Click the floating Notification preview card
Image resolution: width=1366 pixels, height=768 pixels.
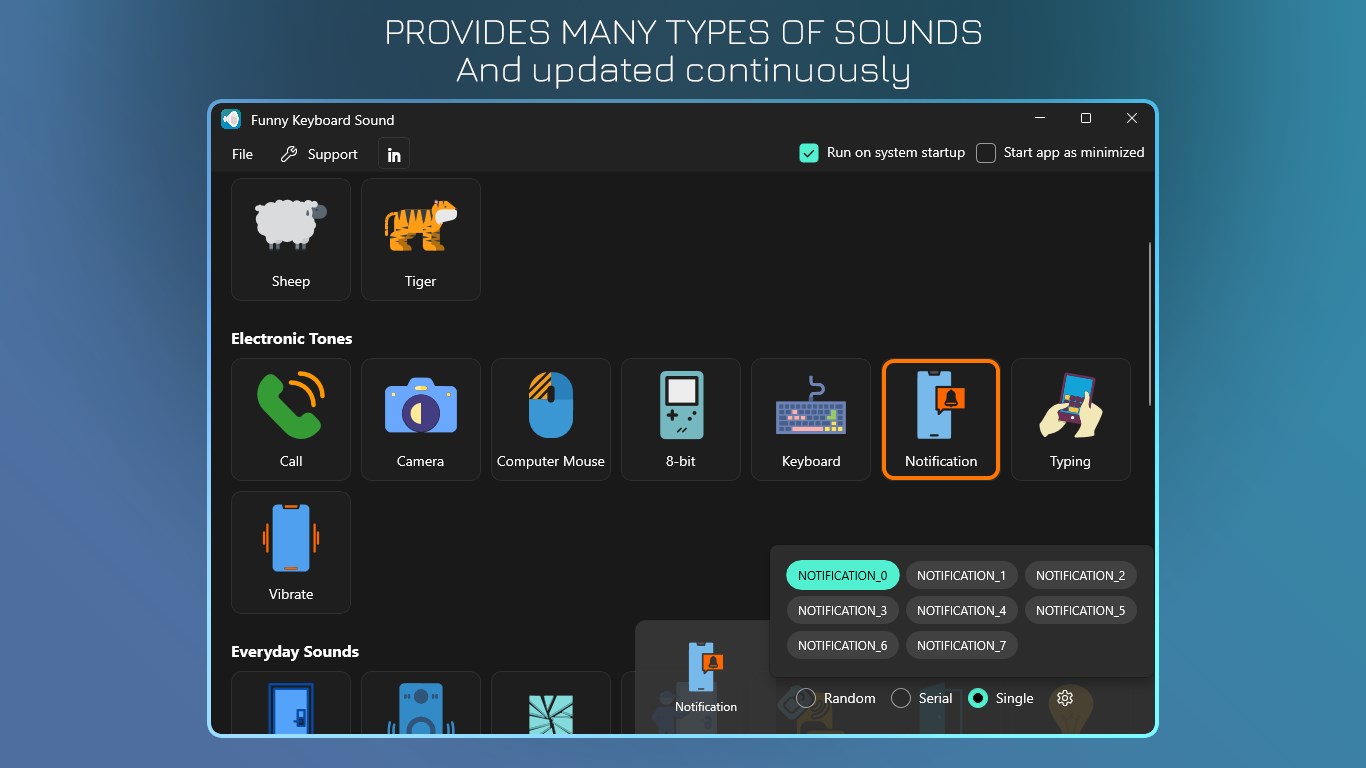706,677
